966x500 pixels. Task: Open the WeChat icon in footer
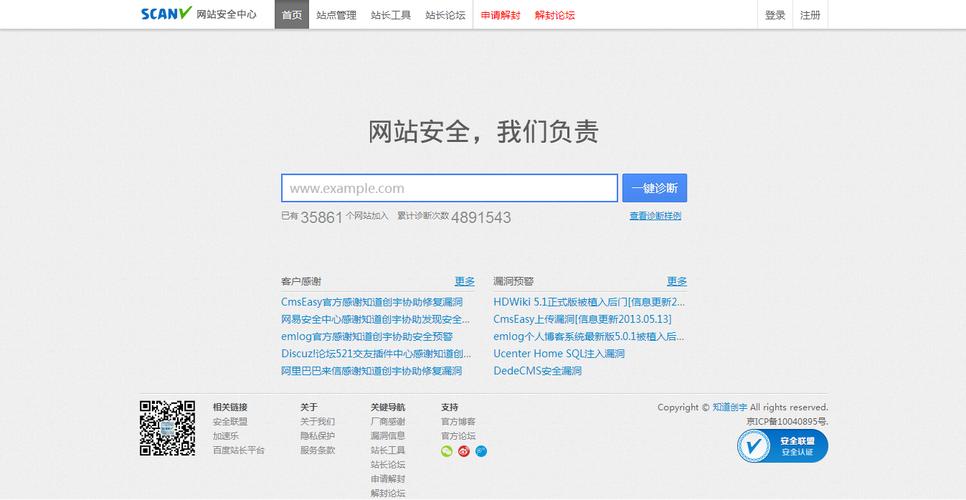pos(447,451)
